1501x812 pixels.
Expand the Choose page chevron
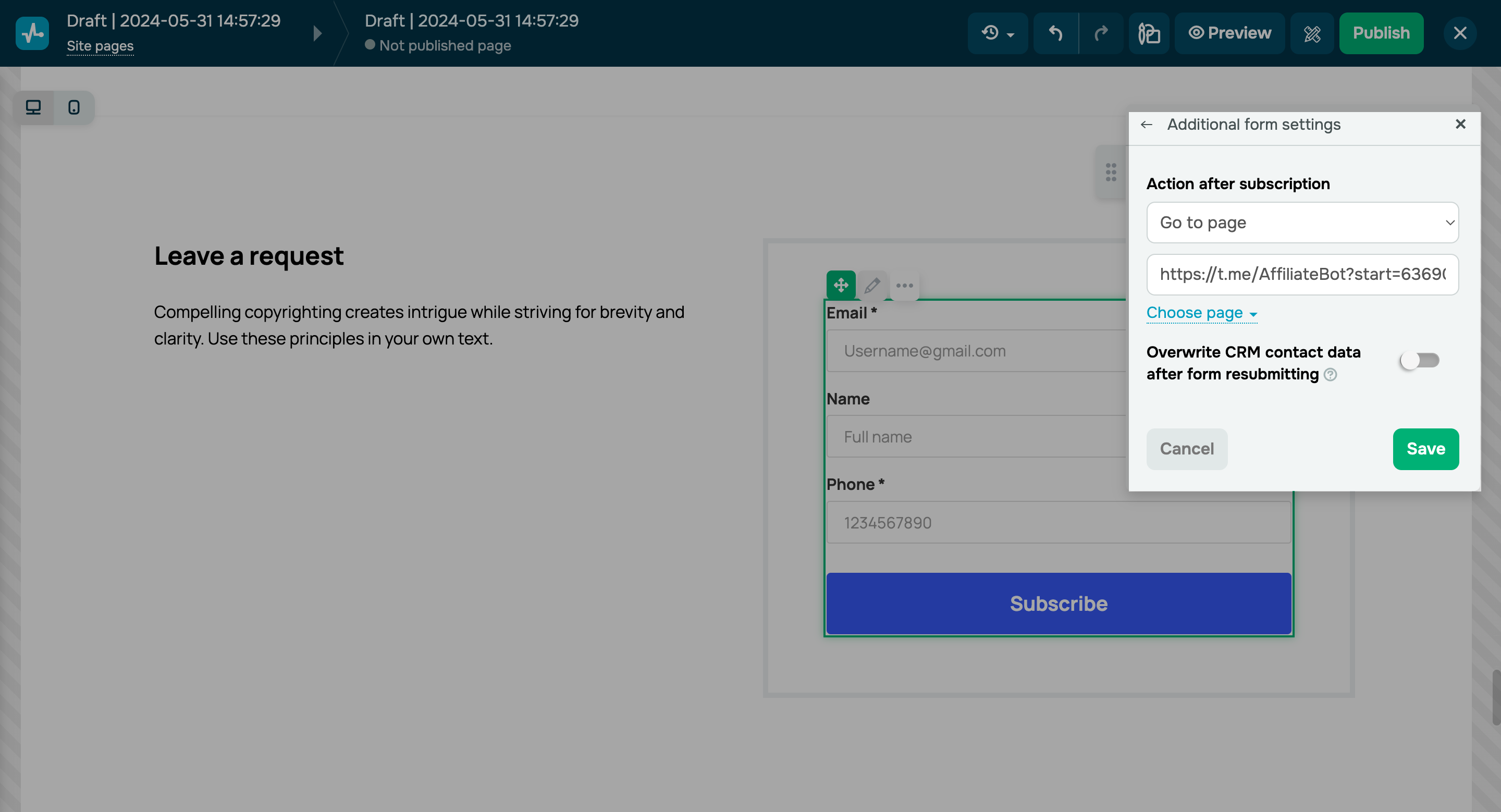[1253, 314]
